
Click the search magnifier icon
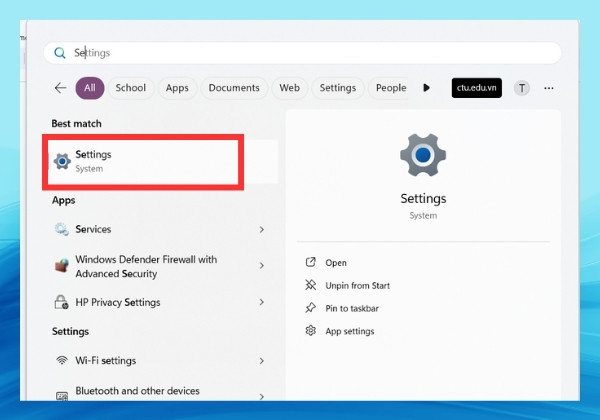(x=60, y=53)
